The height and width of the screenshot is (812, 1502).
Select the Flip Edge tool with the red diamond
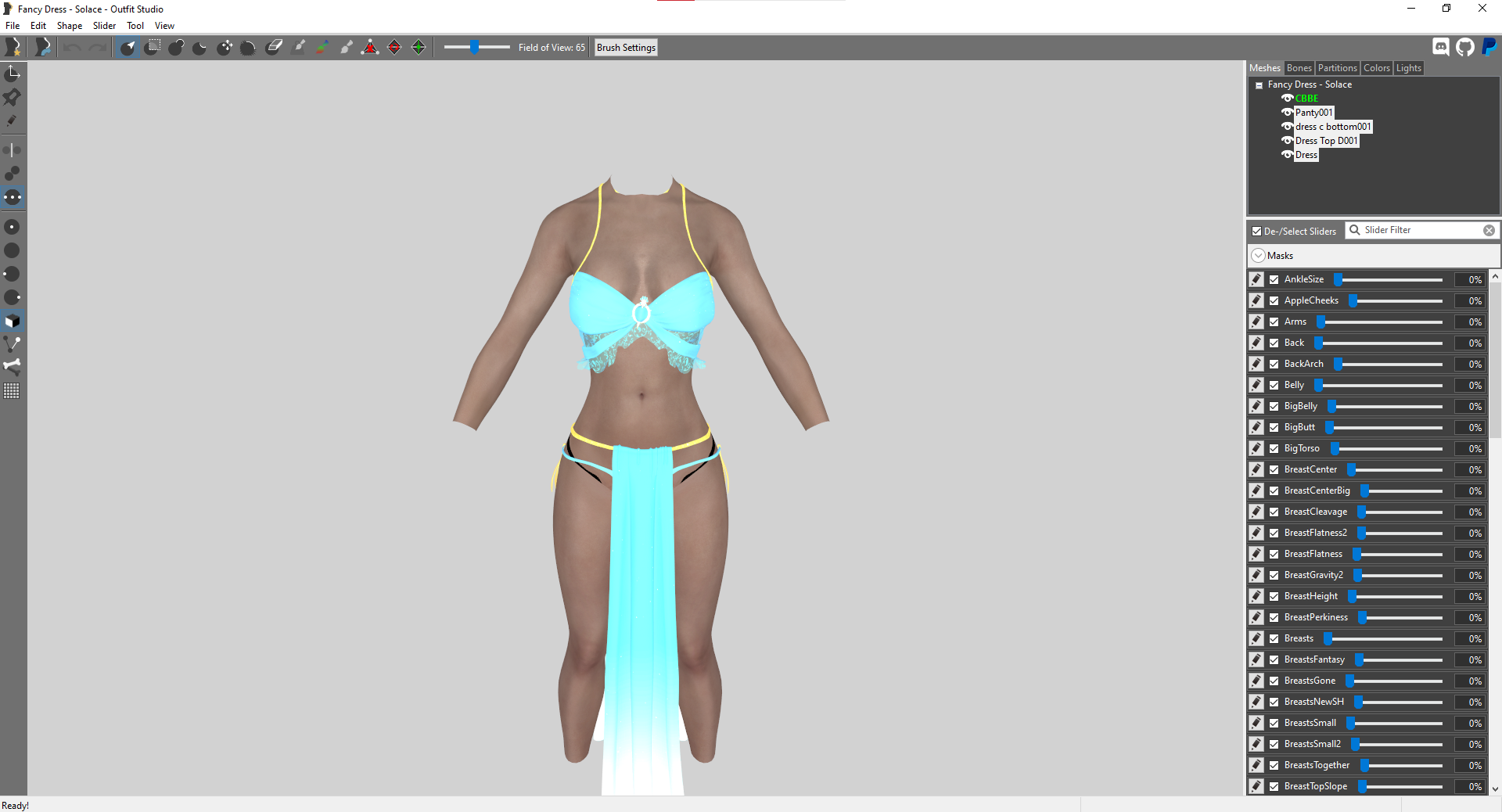click(394, 48)
